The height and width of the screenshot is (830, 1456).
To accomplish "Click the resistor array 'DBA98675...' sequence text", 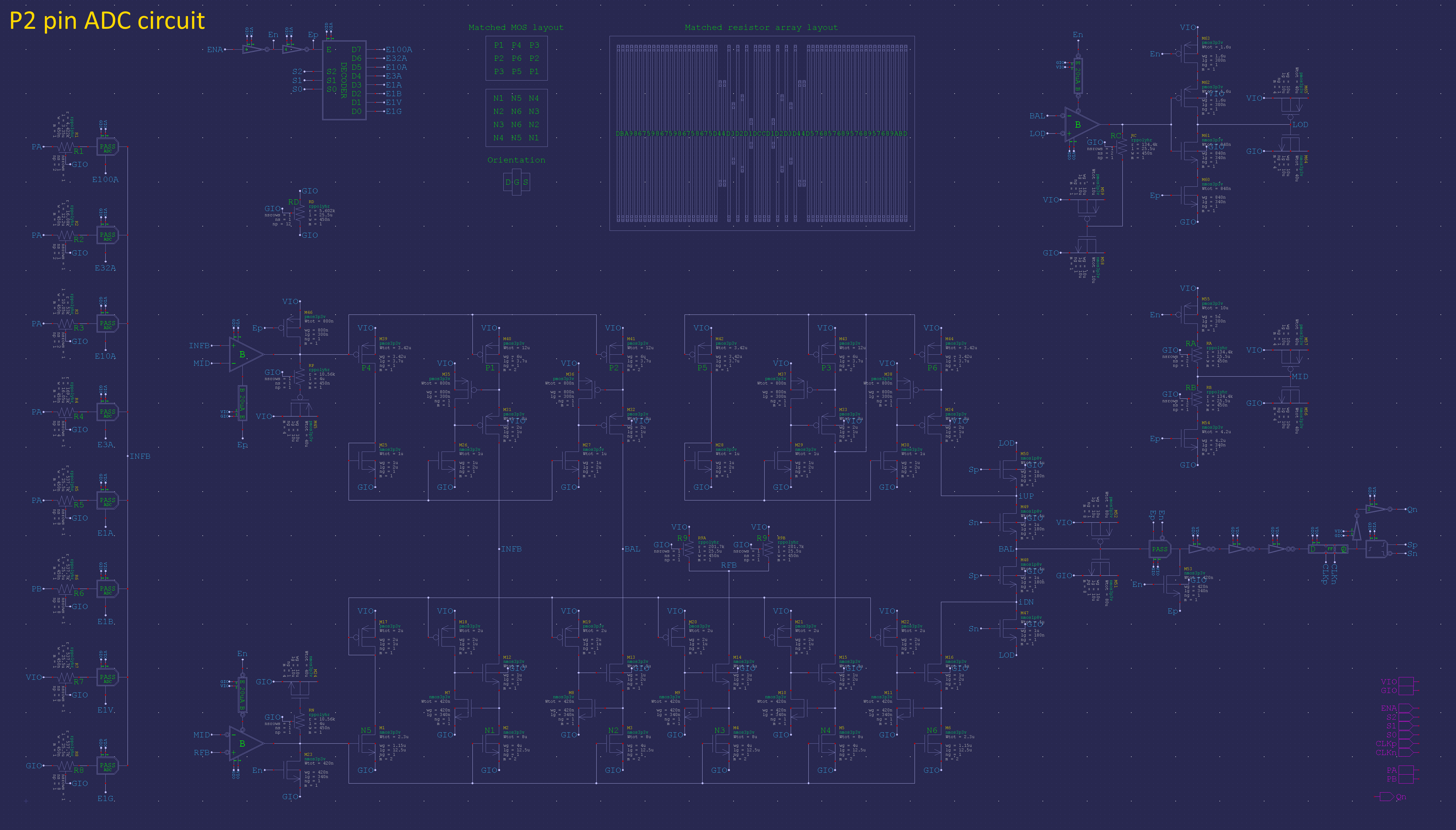I will 762,133.
